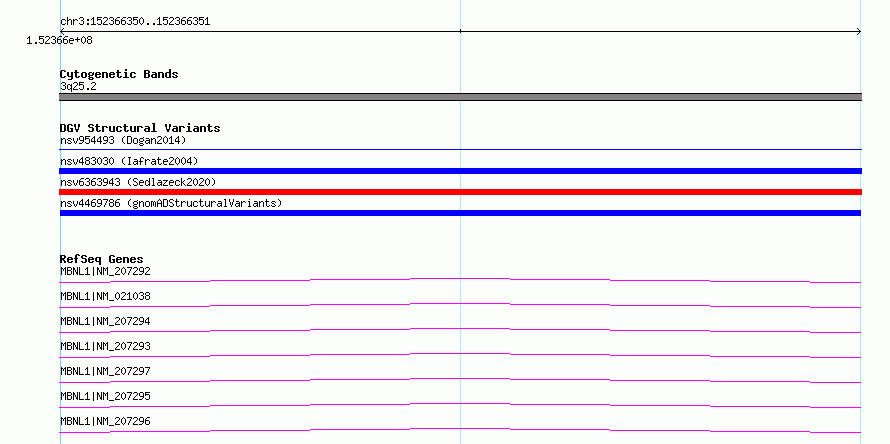Click the magenta line for MBNL1|NM_207292
The width and height of the screenshot is (890, 444).
460,280
